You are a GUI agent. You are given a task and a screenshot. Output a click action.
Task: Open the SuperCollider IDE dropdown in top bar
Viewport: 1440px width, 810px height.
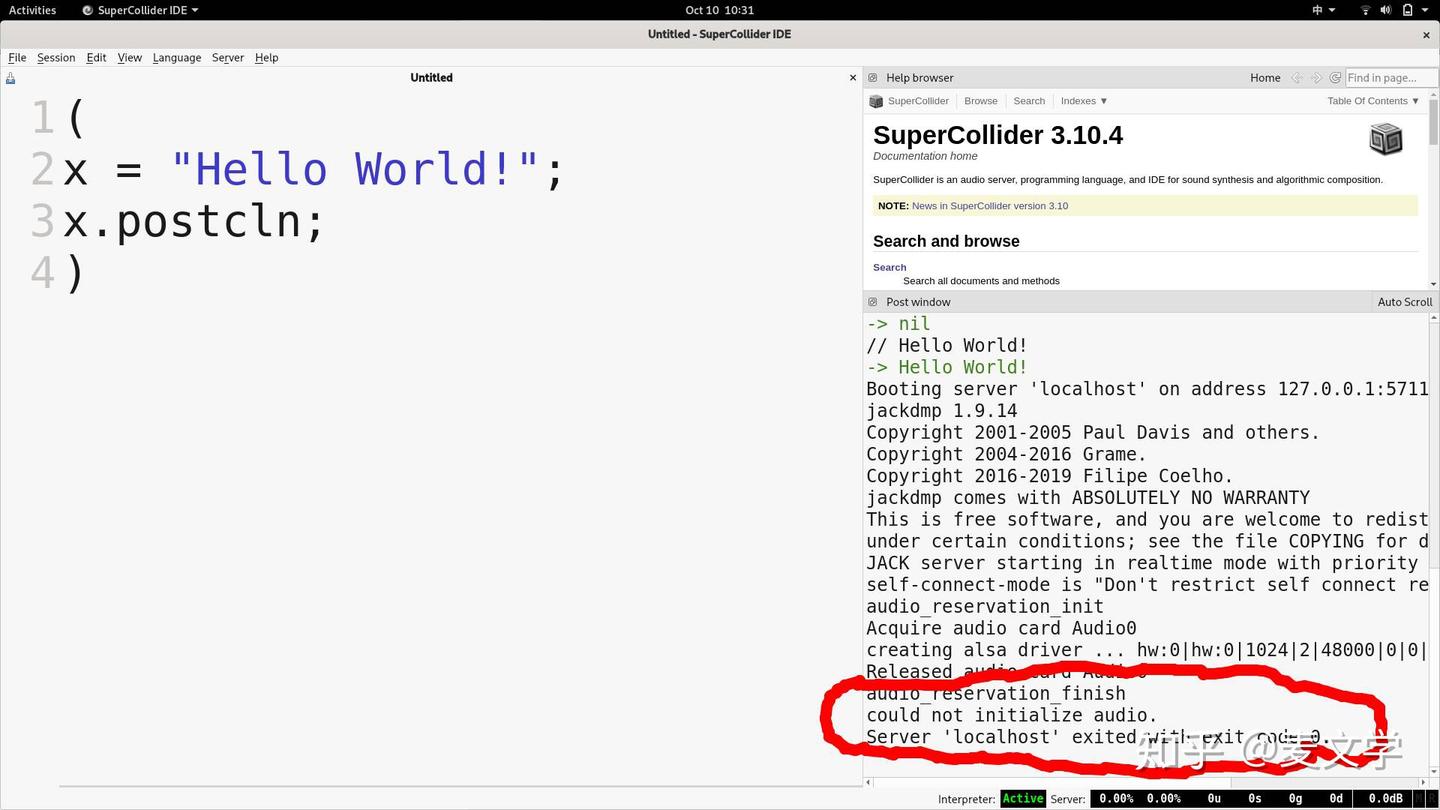139,10
